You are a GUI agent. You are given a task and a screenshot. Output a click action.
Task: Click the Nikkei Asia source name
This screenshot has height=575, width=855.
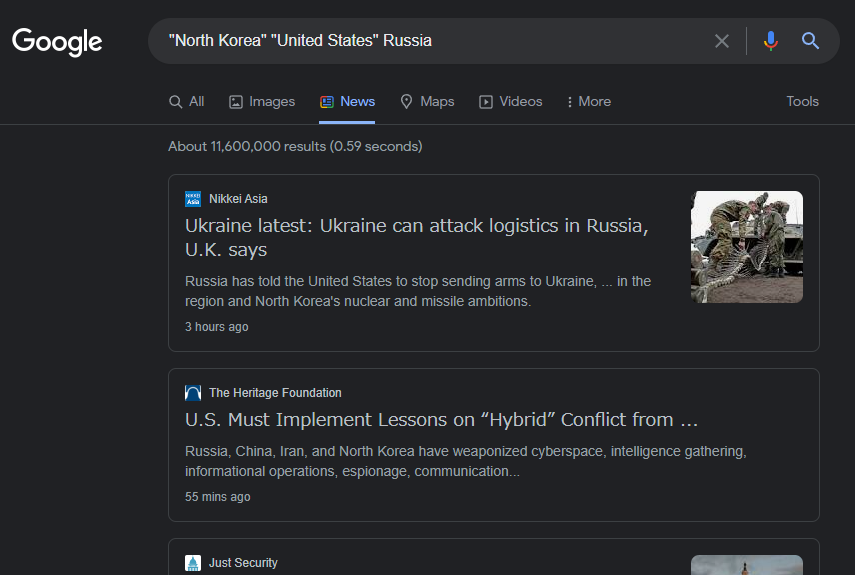click(238, 199)
